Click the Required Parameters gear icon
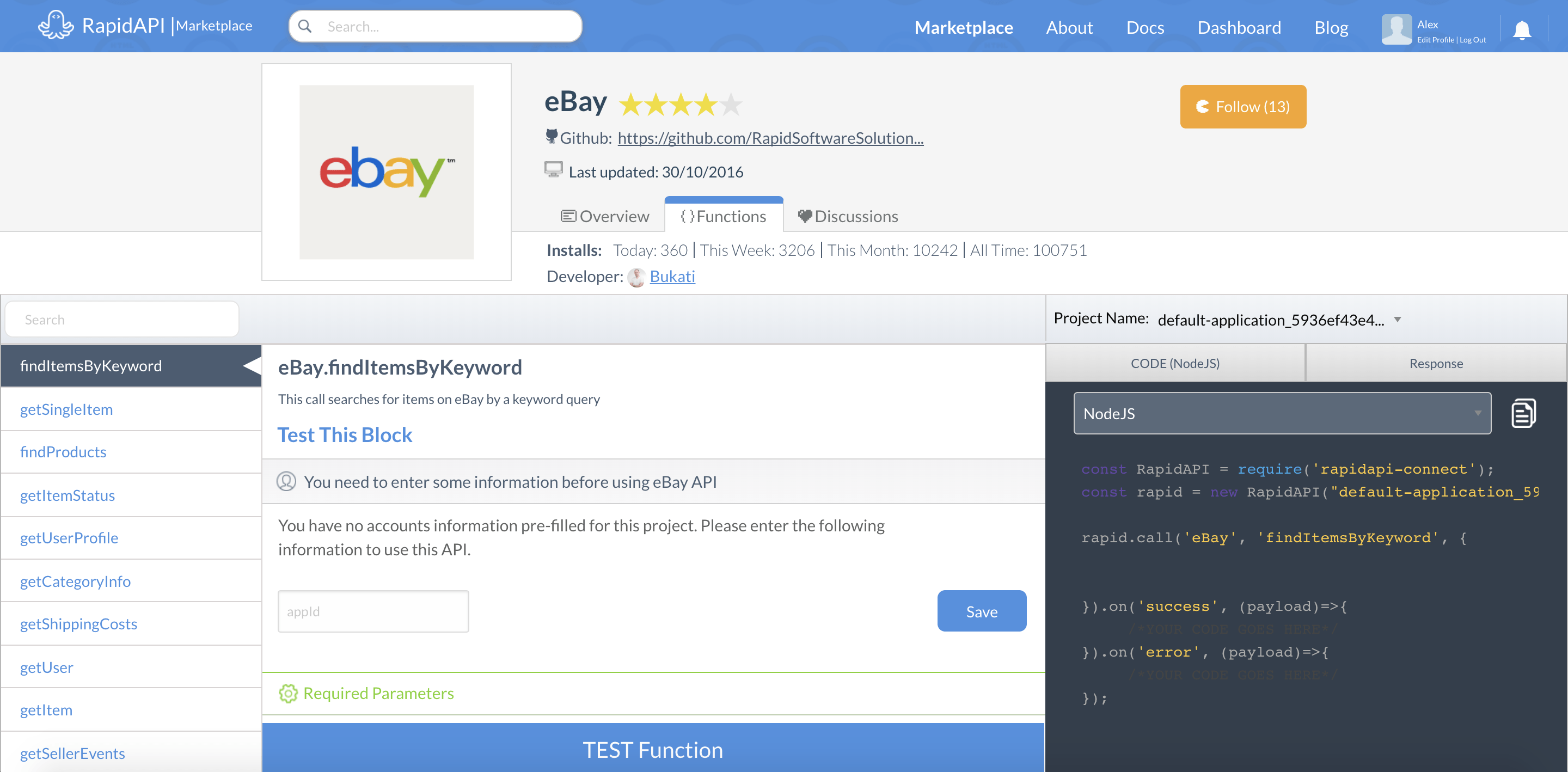1568x772 pixels. pyautogui.click(x=288, y=693)
